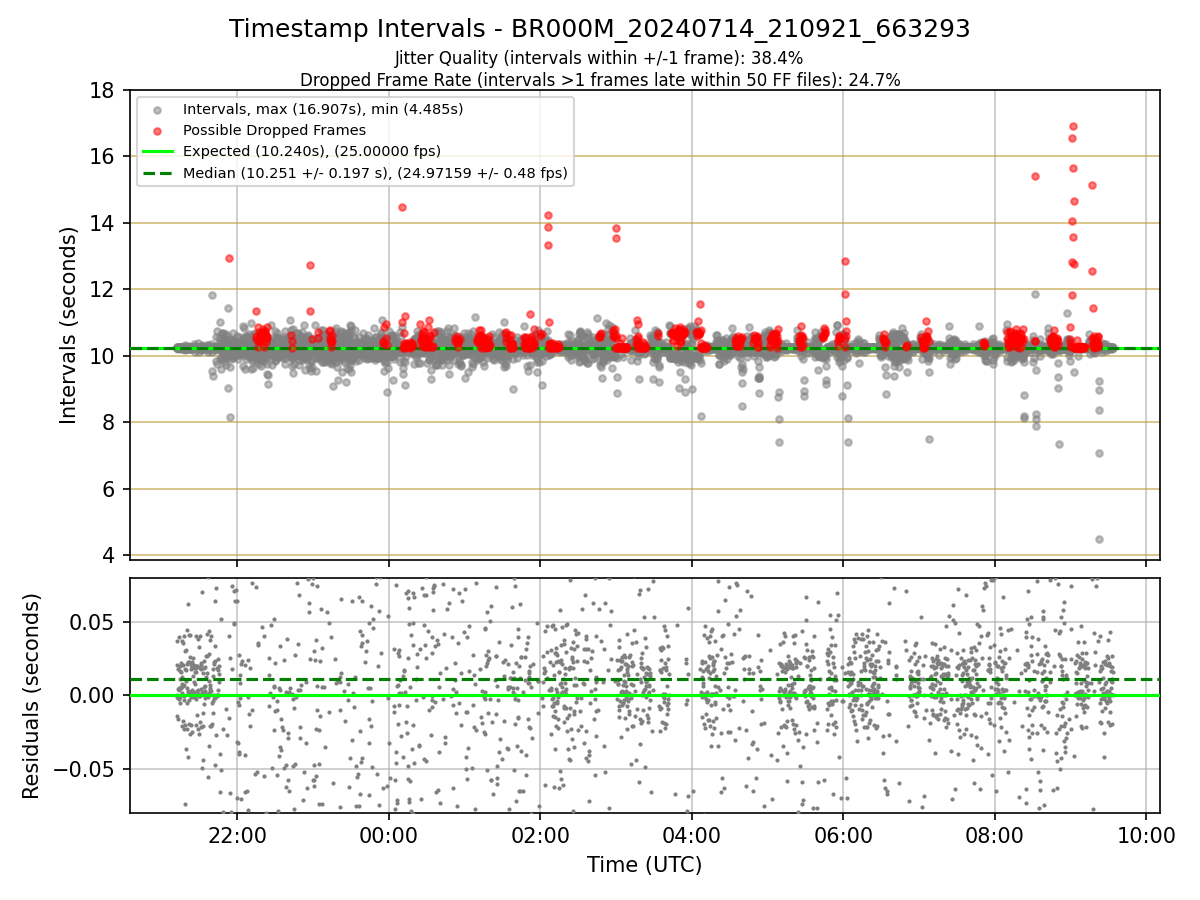The width and height of the screenshot is (1200, 900).
Task: Click legend entry 'Expected (10.240s), (25.00000 fps)'
Action: click(x=312, y=151)
